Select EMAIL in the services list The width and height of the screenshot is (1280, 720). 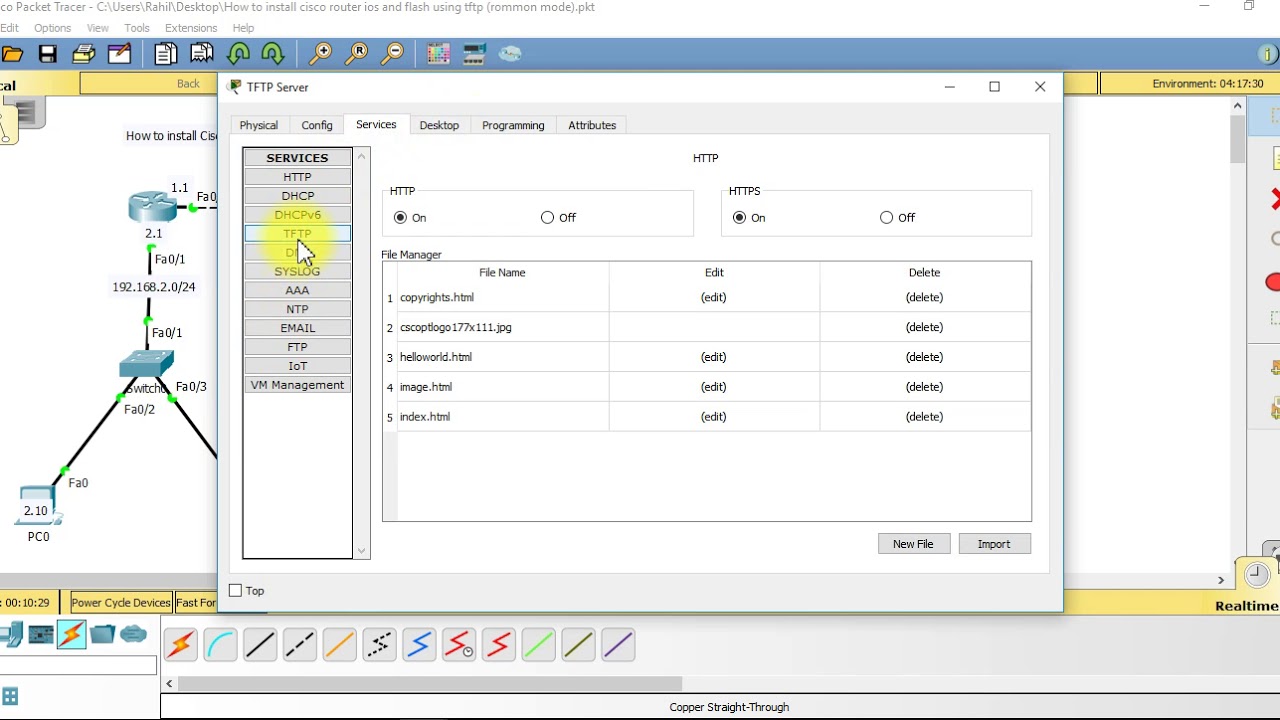pos(298,328)
